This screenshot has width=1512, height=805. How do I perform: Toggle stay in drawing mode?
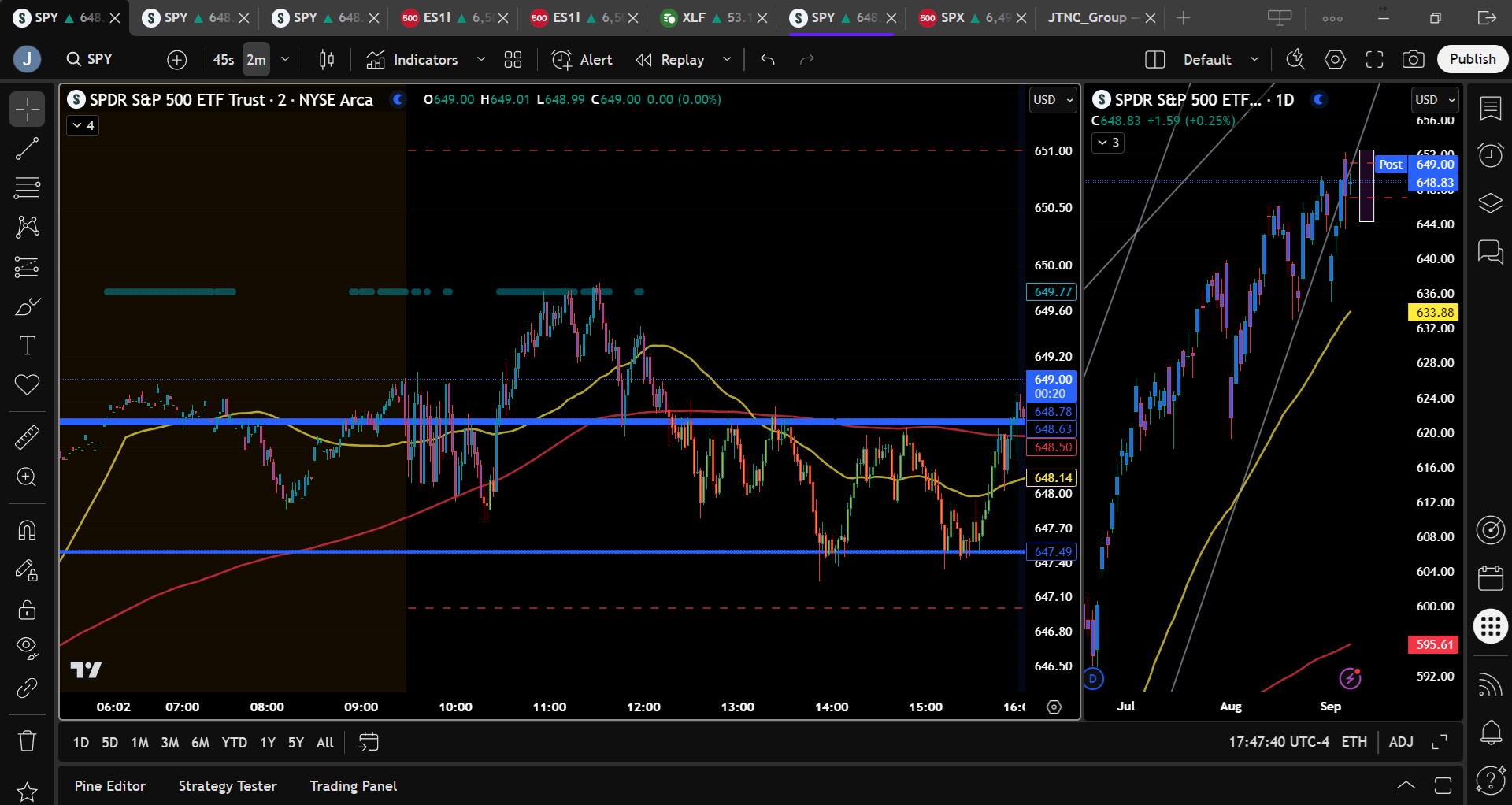27,569
